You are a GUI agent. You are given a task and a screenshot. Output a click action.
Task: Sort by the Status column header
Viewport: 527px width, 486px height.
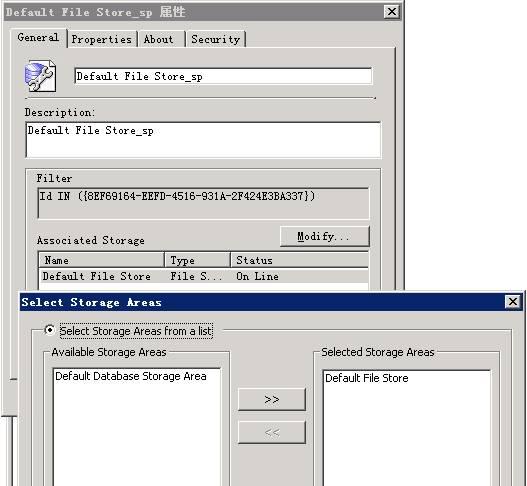[300, 260]
